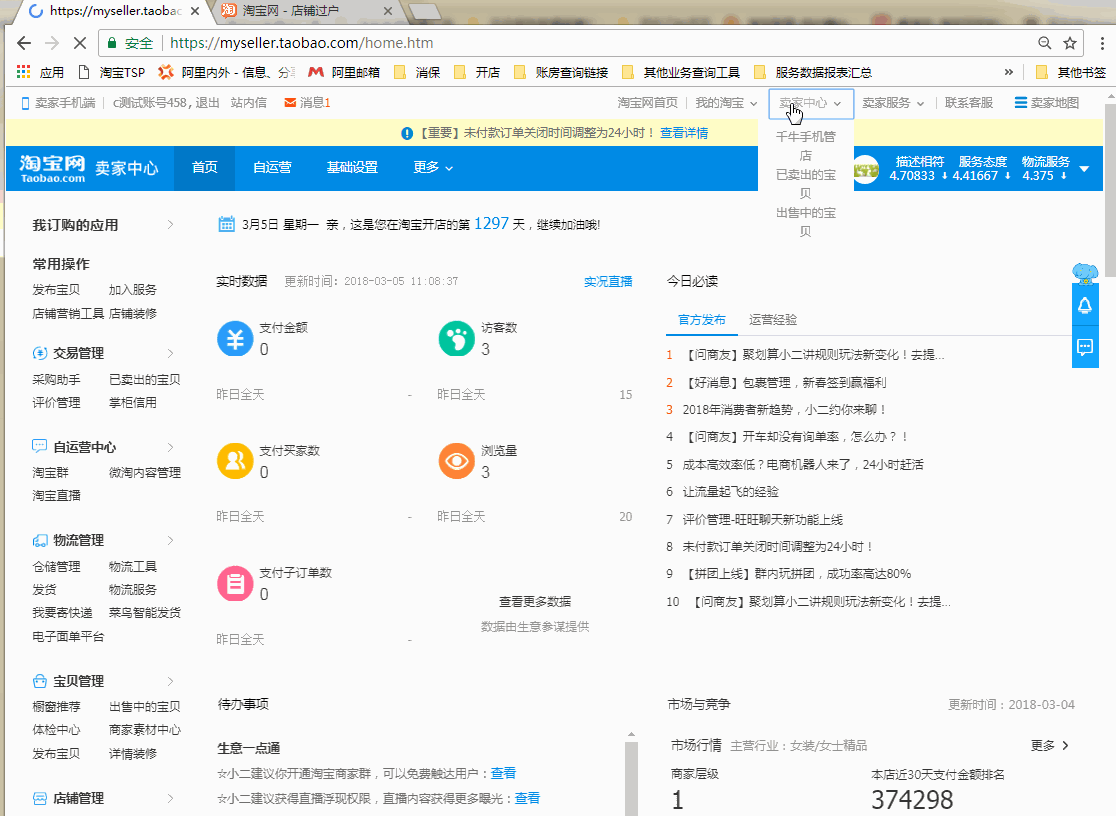
Task: Open the Chrome apps grid shortcut
Action: 23,72
